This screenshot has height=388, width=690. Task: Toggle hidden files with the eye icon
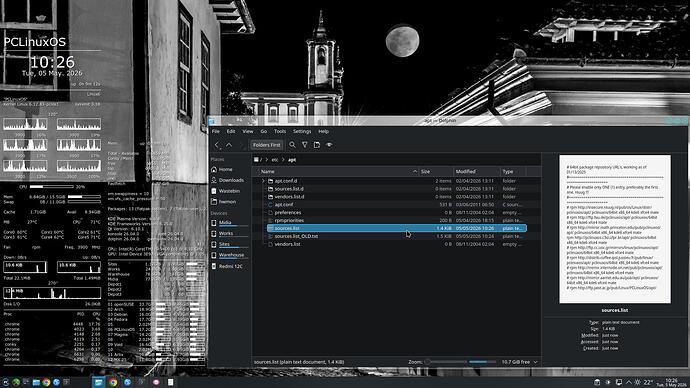coord(329,145)
